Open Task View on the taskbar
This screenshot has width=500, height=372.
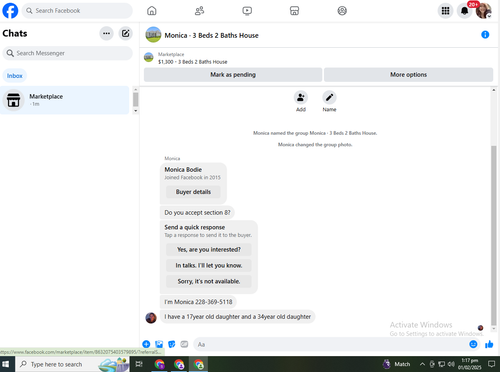[x=139, y=364]
